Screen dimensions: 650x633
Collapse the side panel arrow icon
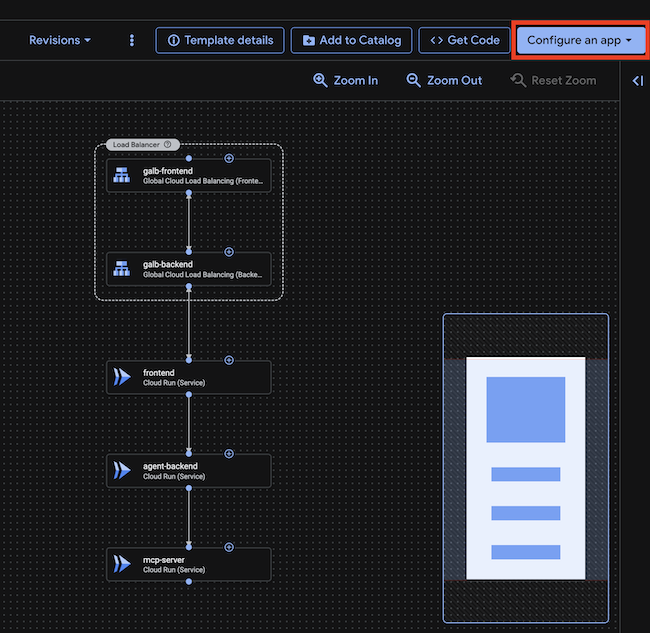tap(638, 80)
